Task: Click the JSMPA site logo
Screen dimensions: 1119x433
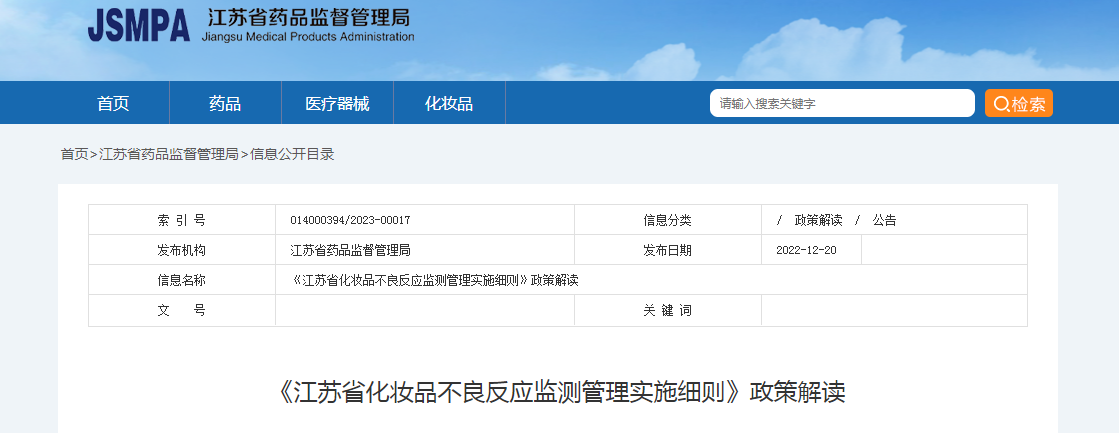Action: 139,26
